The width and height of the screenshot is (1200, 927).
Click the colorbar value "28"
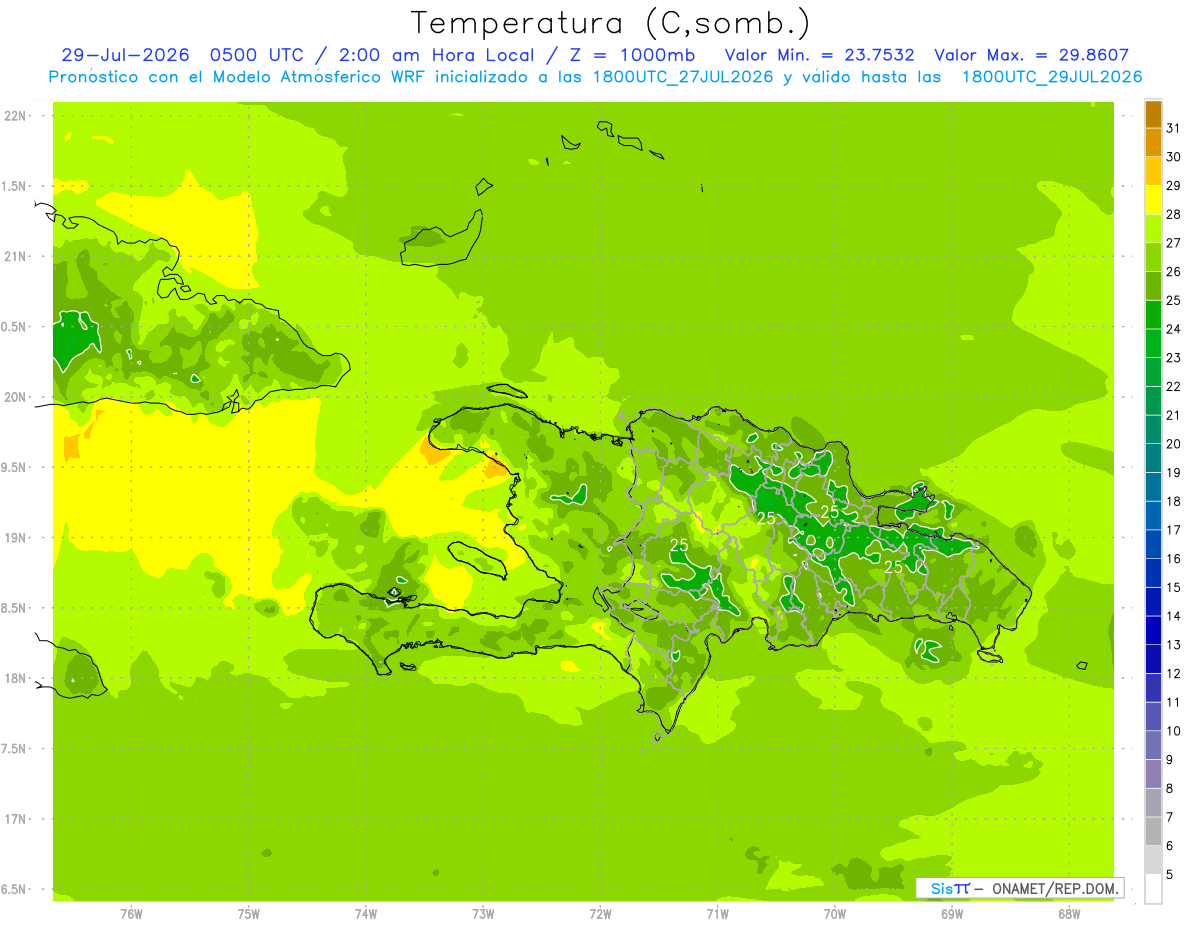tap(1173, 214)
